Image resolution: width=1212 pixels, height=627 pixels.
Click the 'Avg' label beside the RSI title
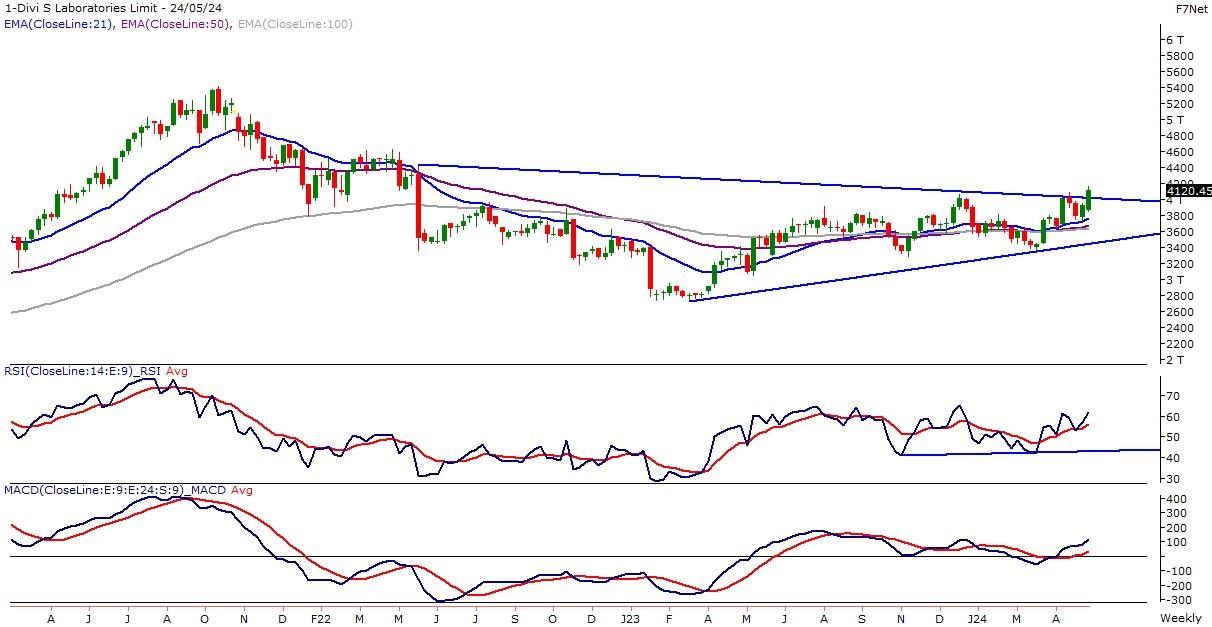click(176, 371)
